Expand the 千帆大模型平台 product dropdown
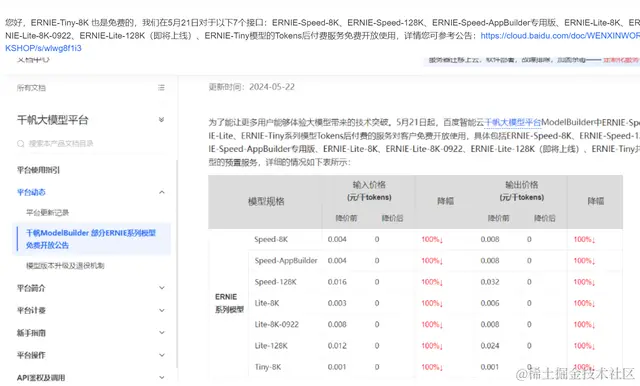This screenshot has height=386, width=640. pyautogui.click(x=161, y=120)
